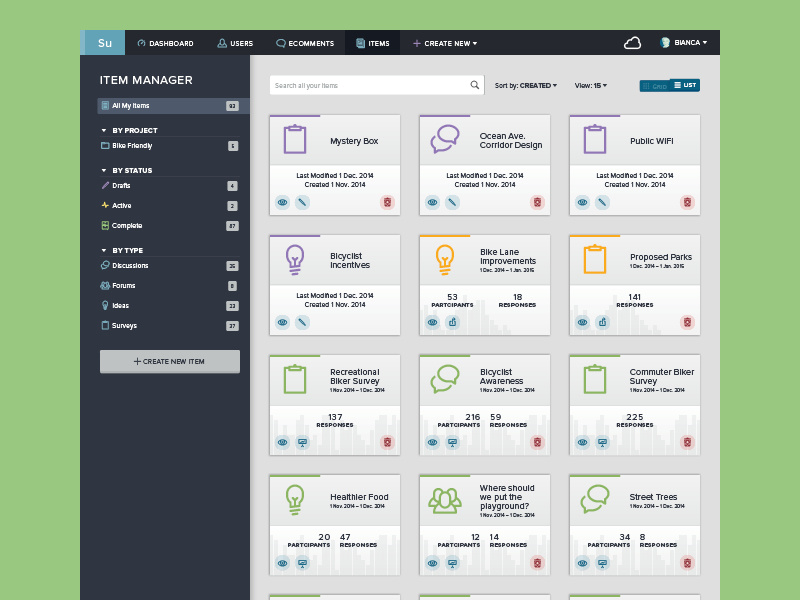The image size is (800, 600).
Task: Click the Forums icon under By Type
Action: 104,285
